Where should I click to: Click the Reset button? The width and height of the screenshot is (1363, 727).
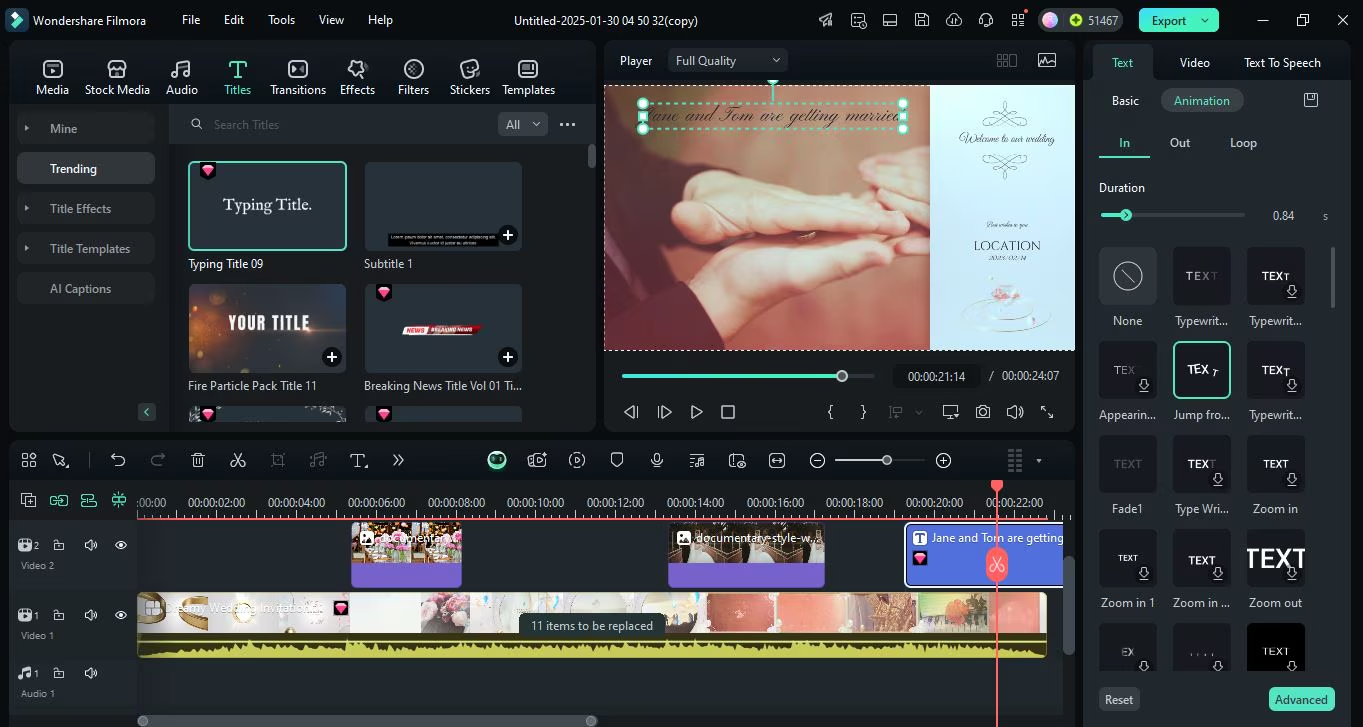(1119, 700)
